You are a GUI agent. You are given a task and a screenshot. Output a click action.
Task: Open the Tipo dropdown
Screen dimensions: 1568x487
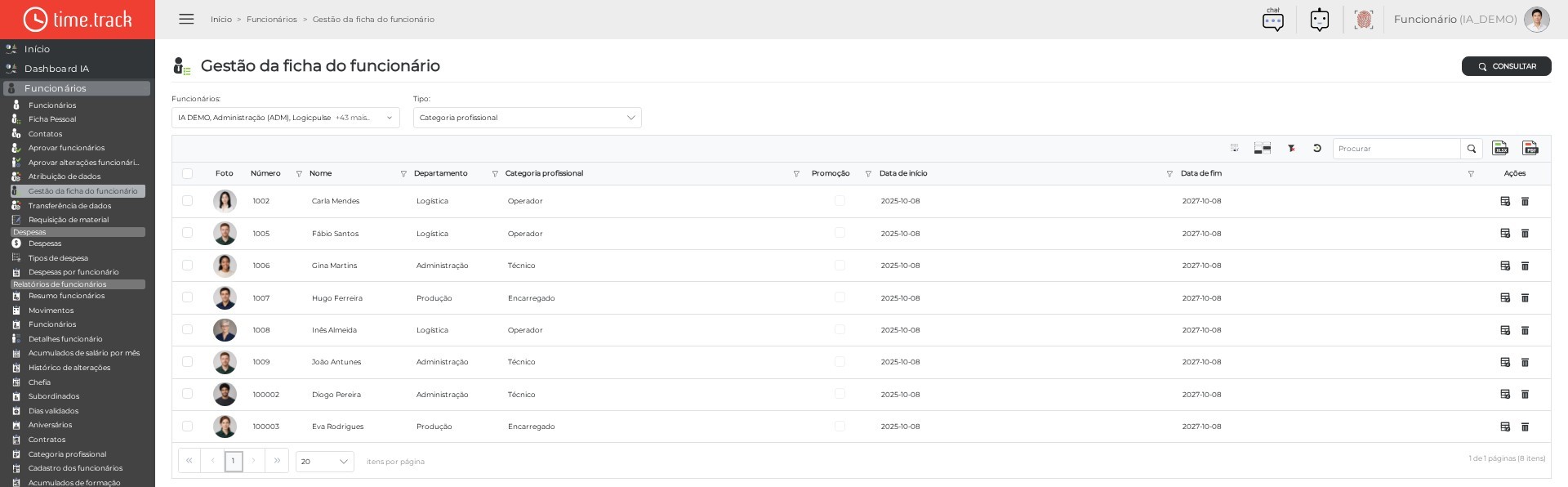click(x=528, y=118)
